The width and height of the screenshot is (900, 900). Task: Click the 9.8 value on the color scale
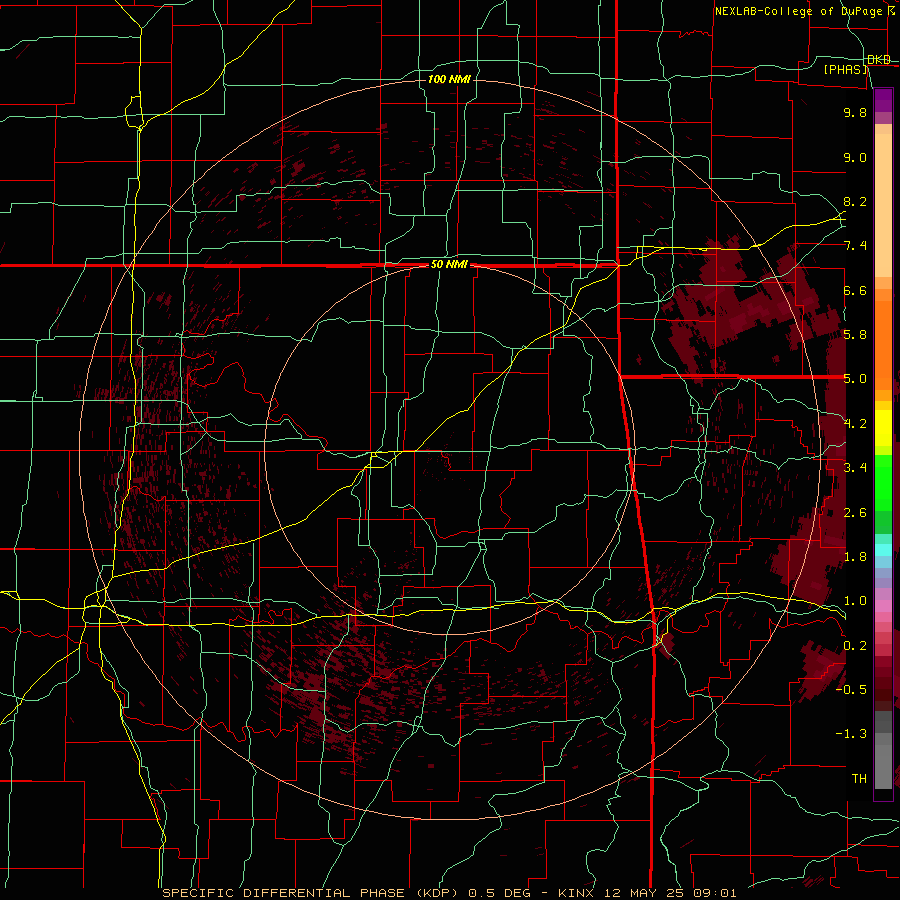click(855, 112)
